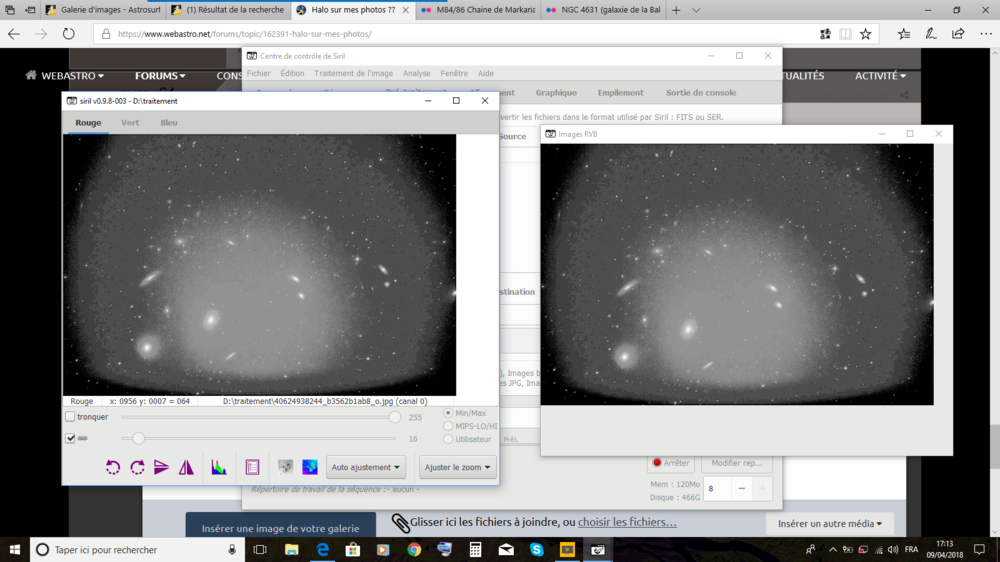Click the Arrêter button
This screenshot has width=1000, height=562.
click(671, 462)
